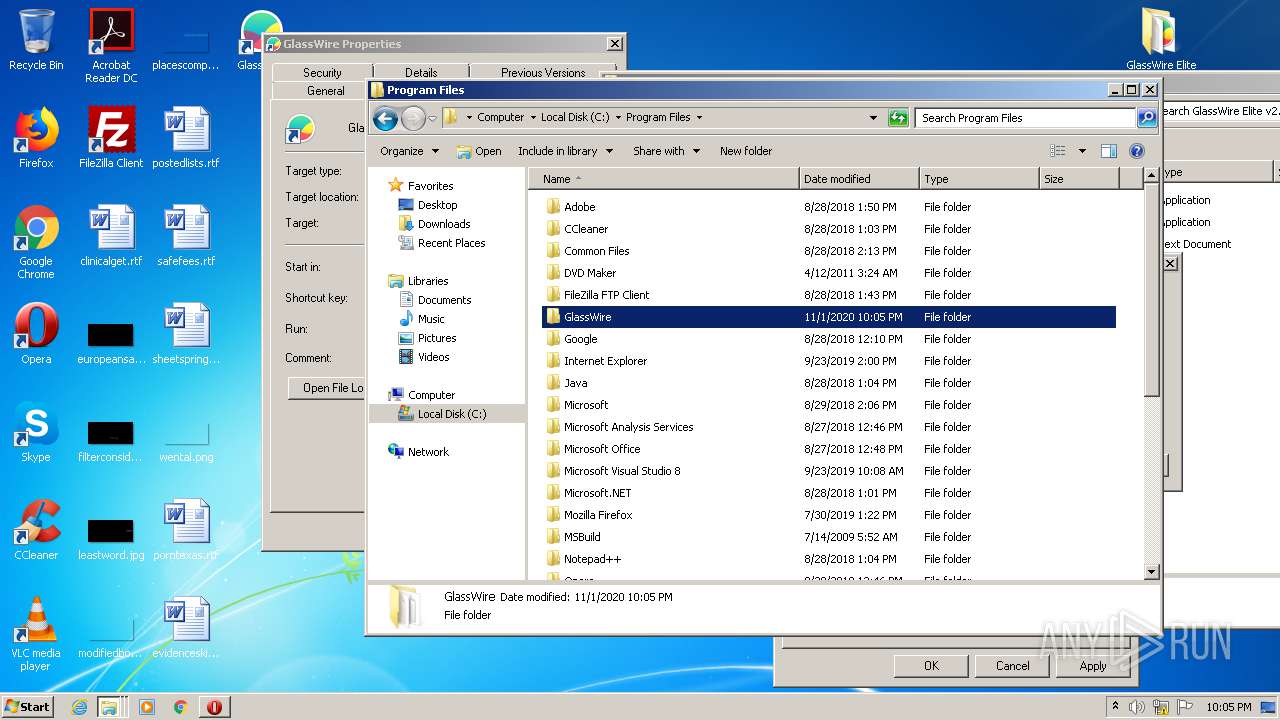Open postedlists.rtf desktop file

tap(186, 137)
